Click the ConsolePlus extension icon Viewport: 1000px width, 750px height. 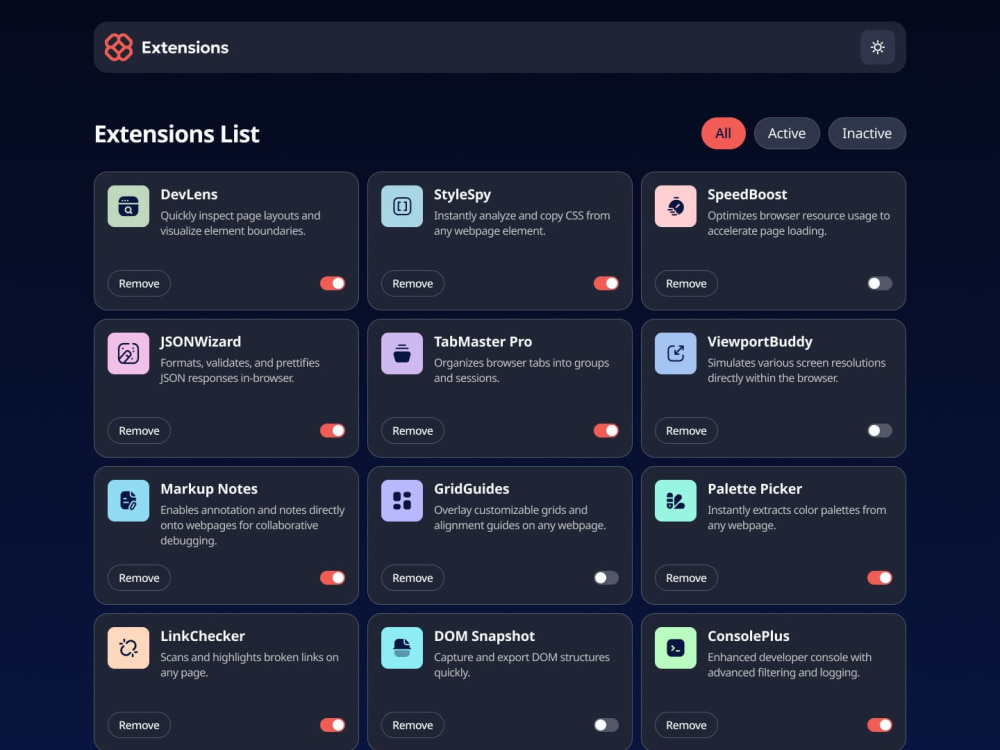(x=675, y=648)
